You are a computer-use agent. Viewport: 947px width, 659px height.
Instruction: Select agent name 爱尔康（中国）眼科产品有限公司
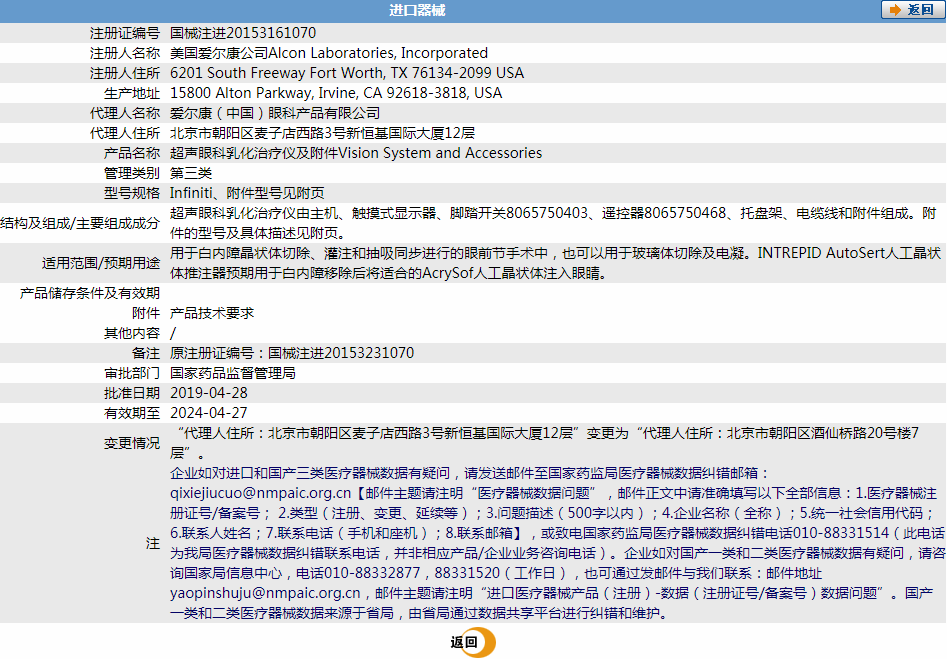(x=275, y=113)
